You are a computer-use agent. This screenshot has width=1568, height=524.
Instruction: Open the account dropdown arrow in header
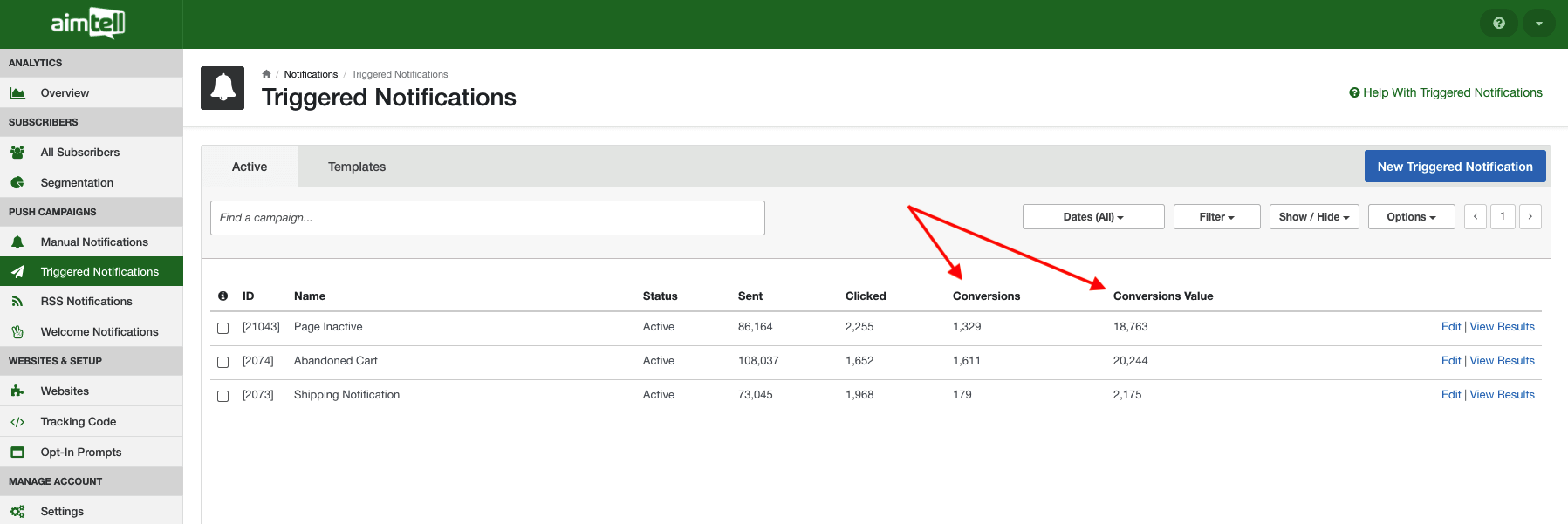tap(1538, 24)
